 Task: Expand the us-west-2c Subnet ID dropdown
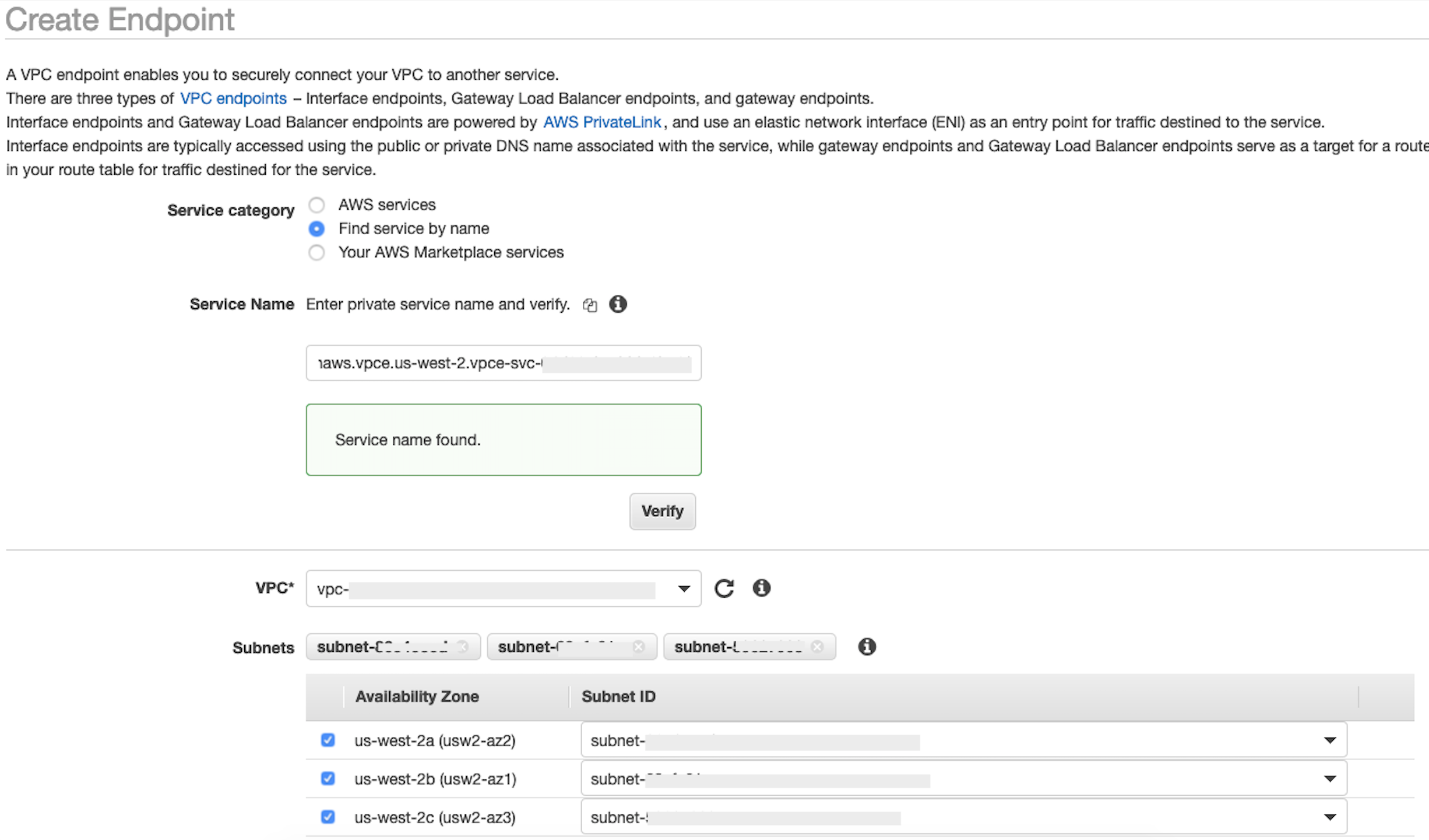pos(1331,817)
